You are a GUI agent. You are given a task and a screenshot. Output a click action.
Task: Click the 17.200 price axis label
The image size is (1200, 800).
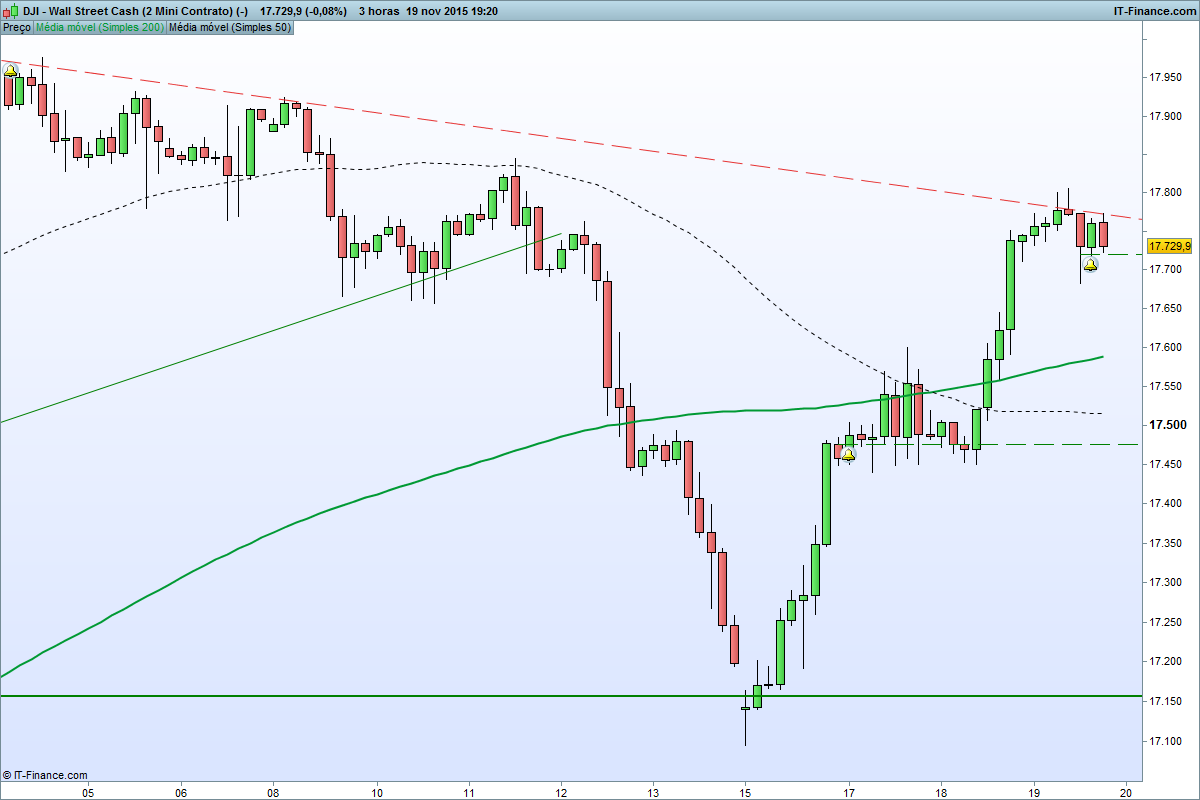coord(1165,661)
